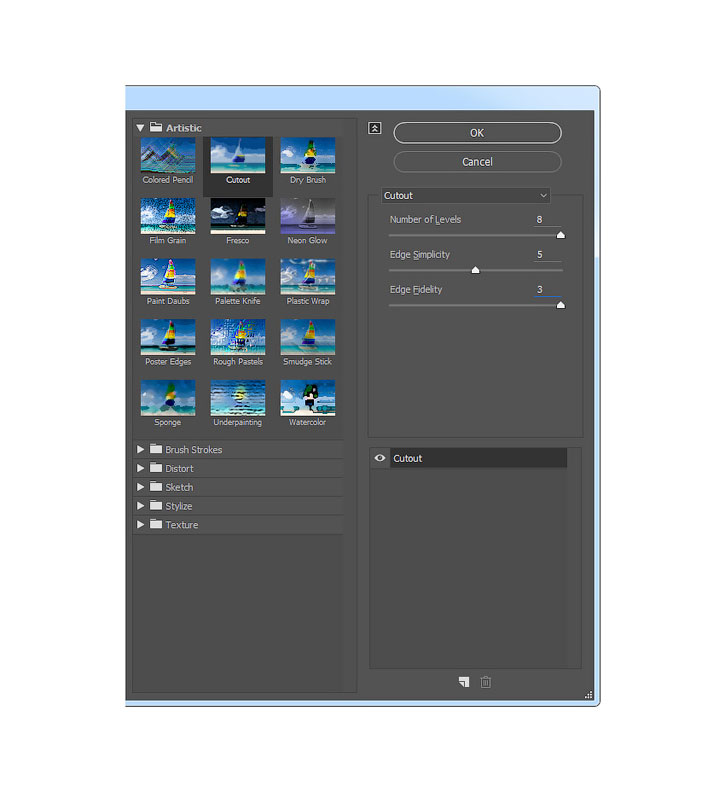Pick the Plastic Wrap filter thumbnail
Viewport: 725px width, 792px height.
[x=308, y=277]
